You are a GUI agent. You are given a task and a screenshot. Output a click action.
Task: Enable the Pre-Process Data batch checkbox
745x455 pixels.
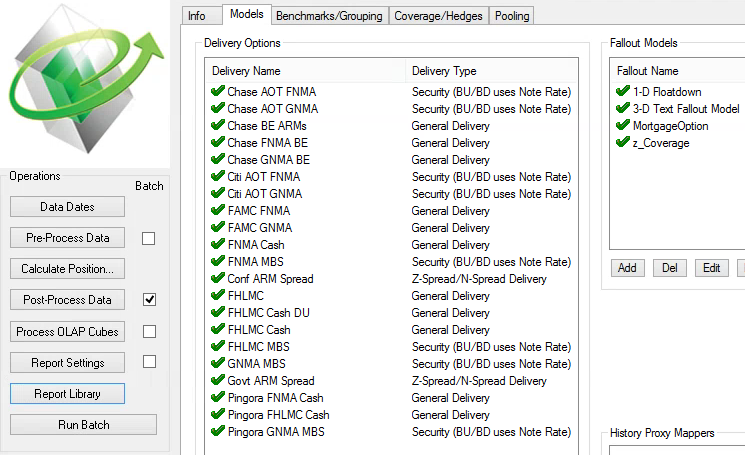pos(149,238)
